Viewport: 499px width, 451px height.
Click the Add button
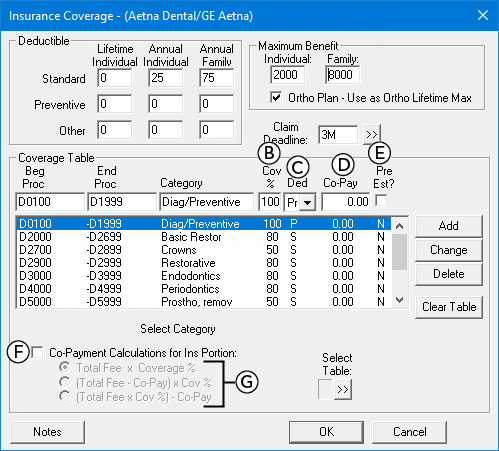pyautogui.click(x=449, y=226)
